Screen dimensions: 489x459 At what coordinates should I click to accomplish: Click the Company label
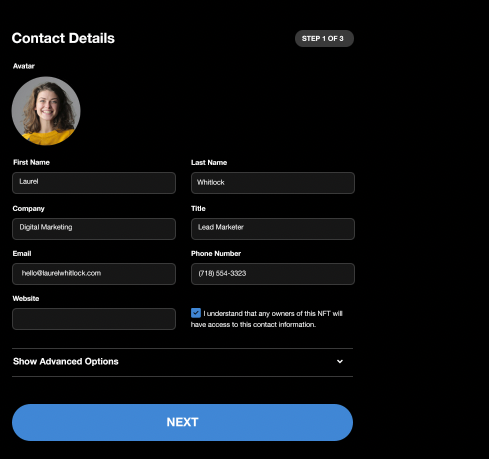pos(28,209)
